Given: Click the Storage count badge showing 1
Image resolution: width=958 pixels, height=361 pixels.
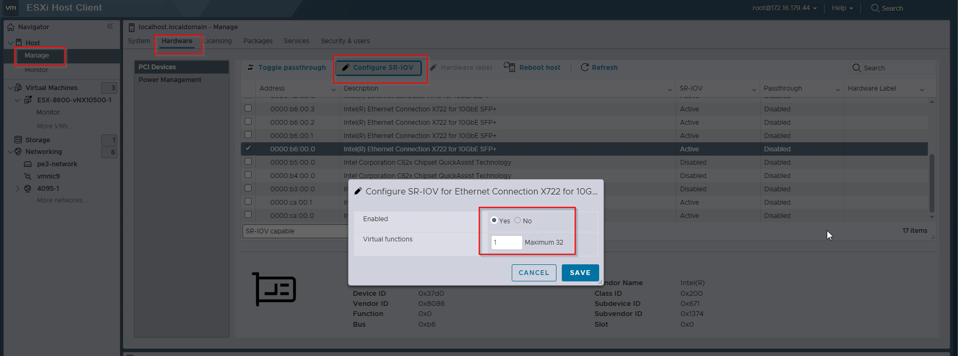Looking at the screenshot, I should (109, 140).
